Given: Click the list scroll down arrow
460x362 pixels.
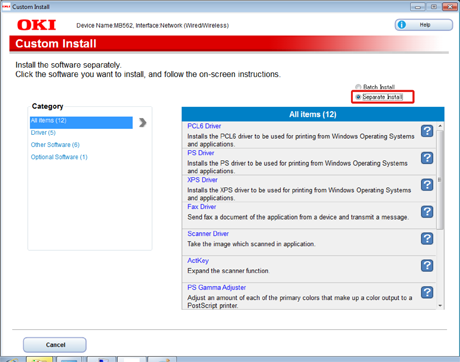Looking at the screenshot, I should click(x=440, y=305).
